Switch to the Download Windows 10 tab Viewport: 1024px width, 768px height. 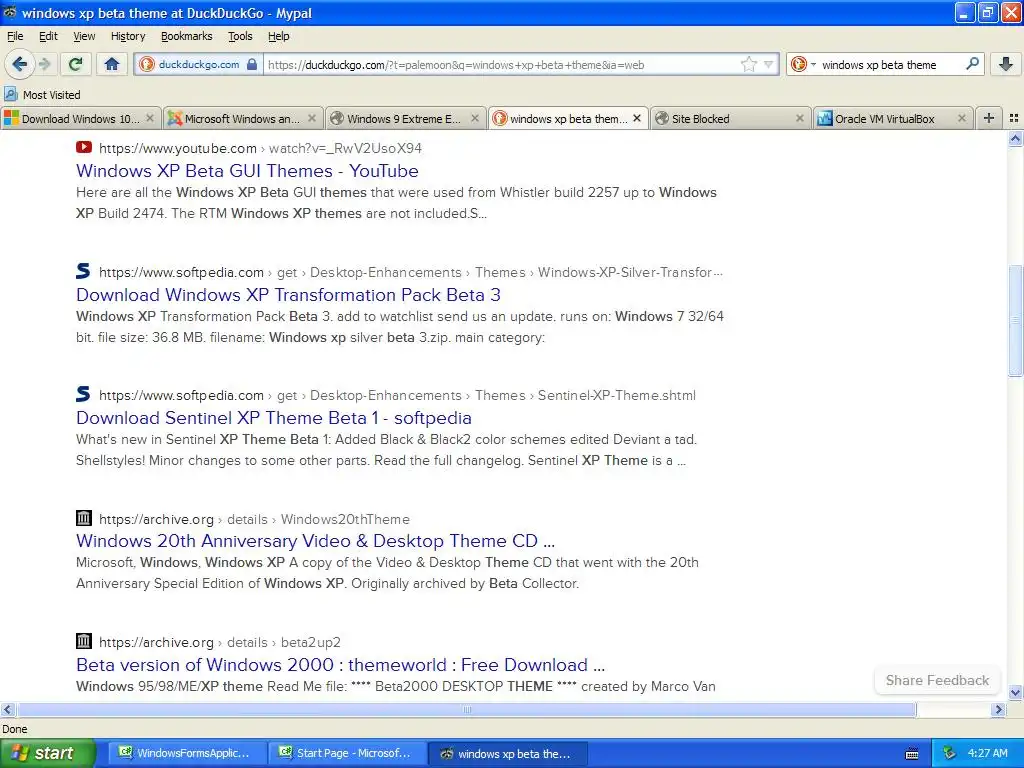pos(80,118)
